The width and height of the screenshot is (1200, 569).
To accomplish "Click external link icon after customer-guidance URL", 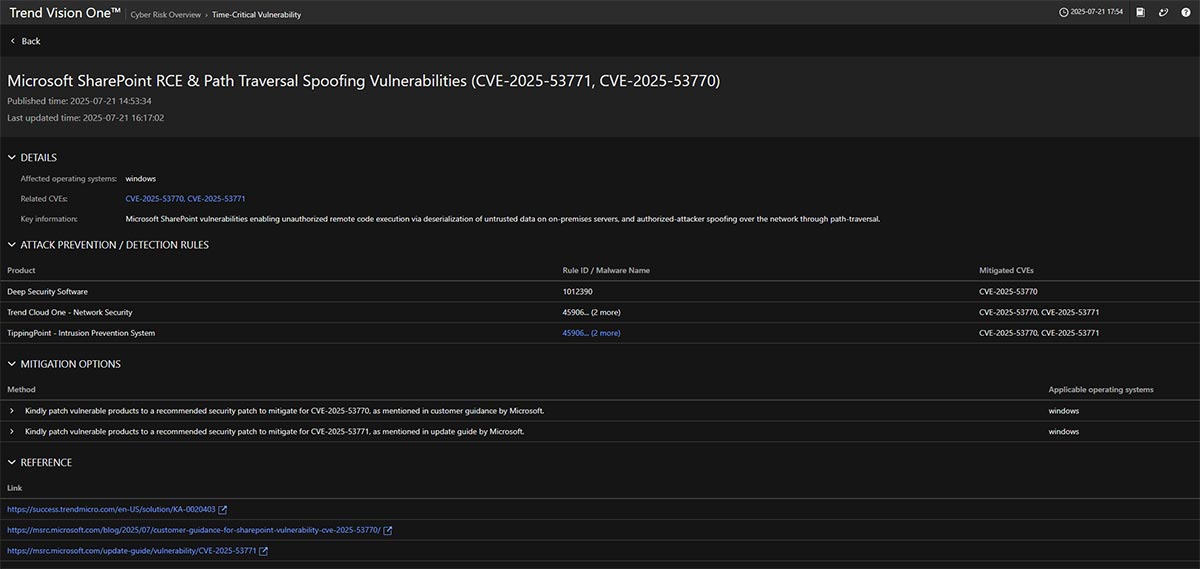I will (x=388, y=530).
